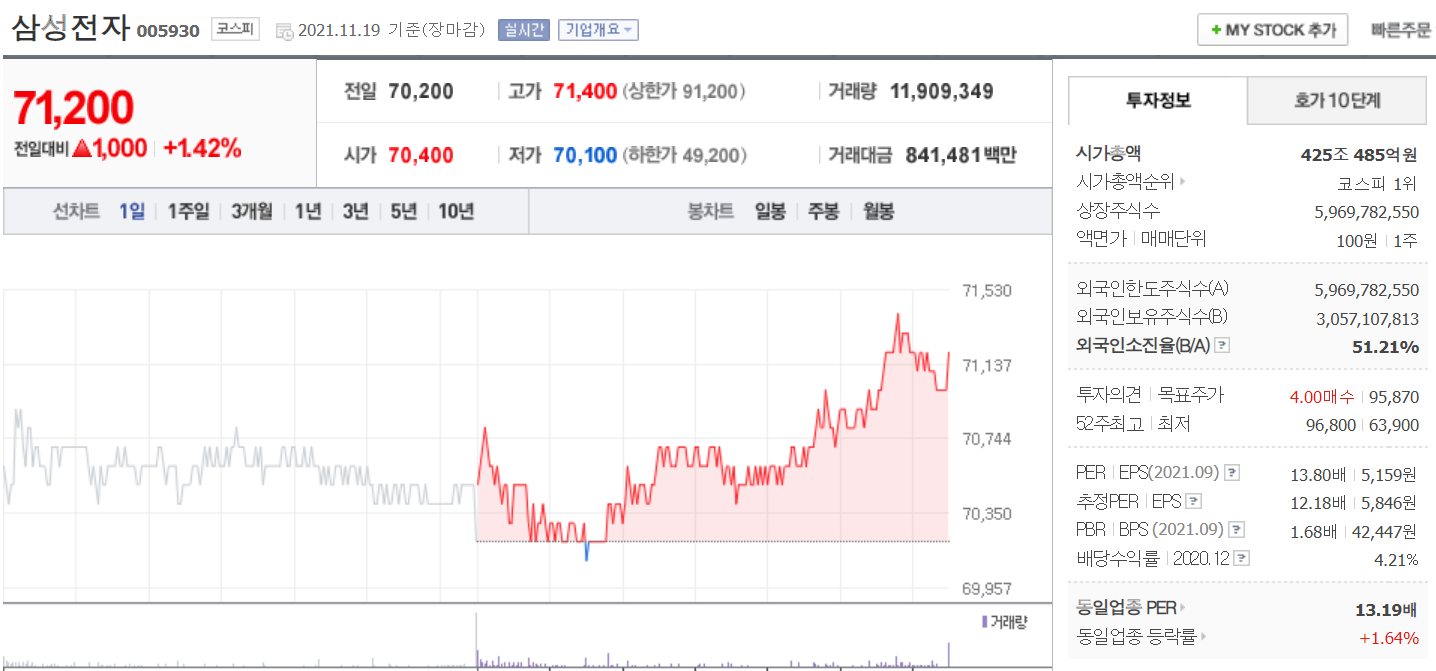Click arrow next to 동일업종 등락률
This screenshot has height=671, width=1436.
[x=1203, y=636]
